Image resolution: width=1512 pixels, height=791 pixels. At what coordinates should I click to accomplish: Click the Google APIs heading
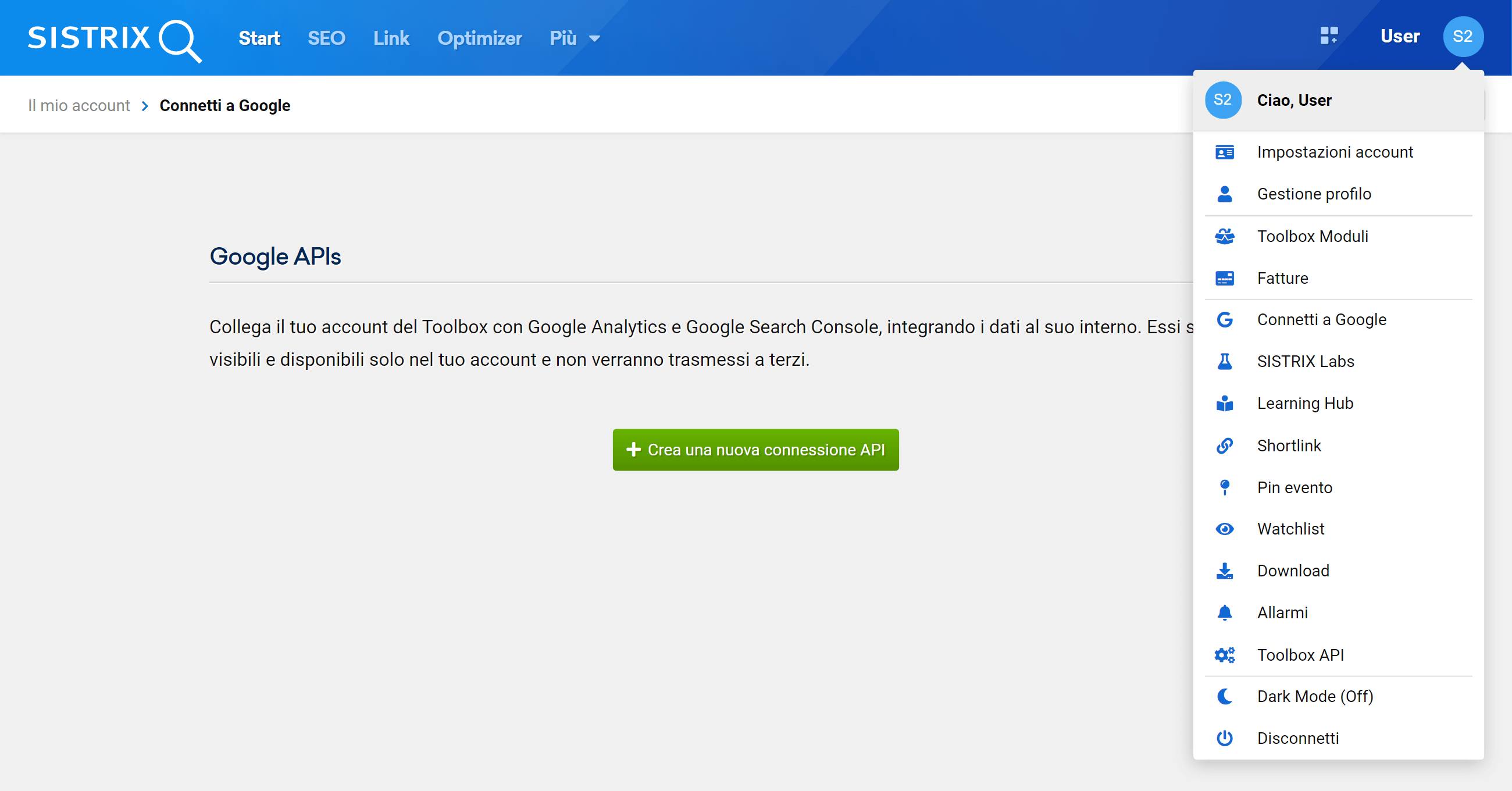[x=275, y=256]
